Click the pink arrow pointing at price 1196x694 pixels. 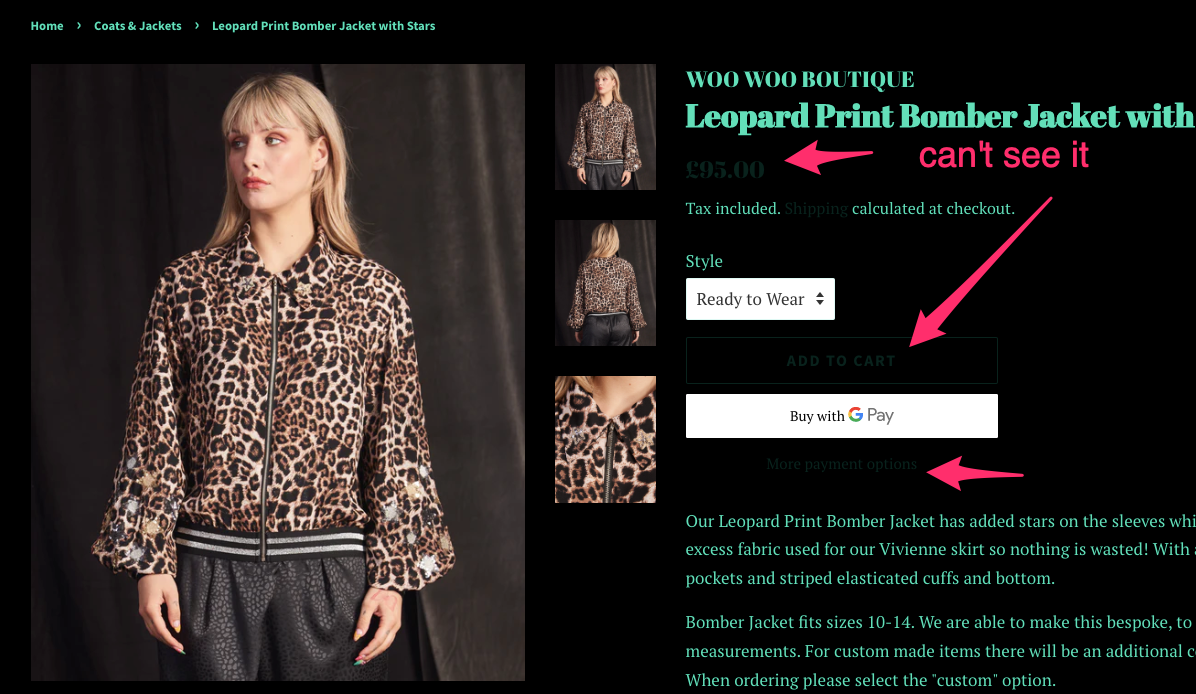tap(828, 157)
